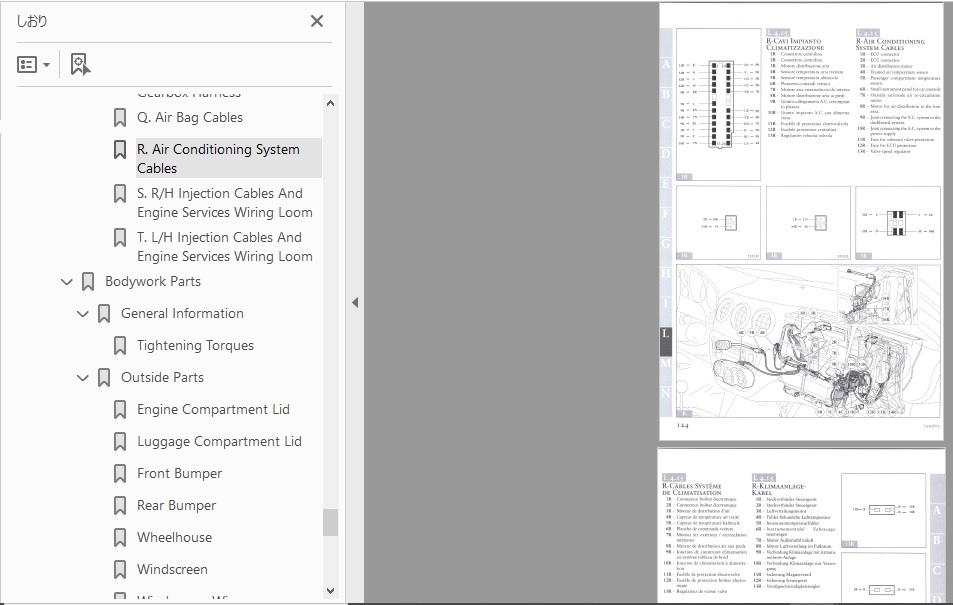Viewport: 953px width, 605px height.
Task: Open the Outside Parts bookmark
Action: click(162, 377)
